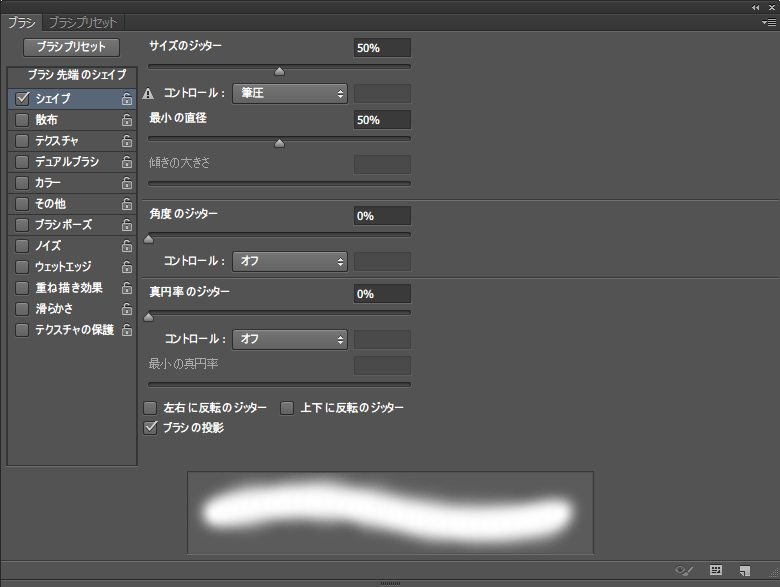This screenshot has height=587, width=780.
Task: Select the ブラシポーズ label
Action: (x=64, y=225)
